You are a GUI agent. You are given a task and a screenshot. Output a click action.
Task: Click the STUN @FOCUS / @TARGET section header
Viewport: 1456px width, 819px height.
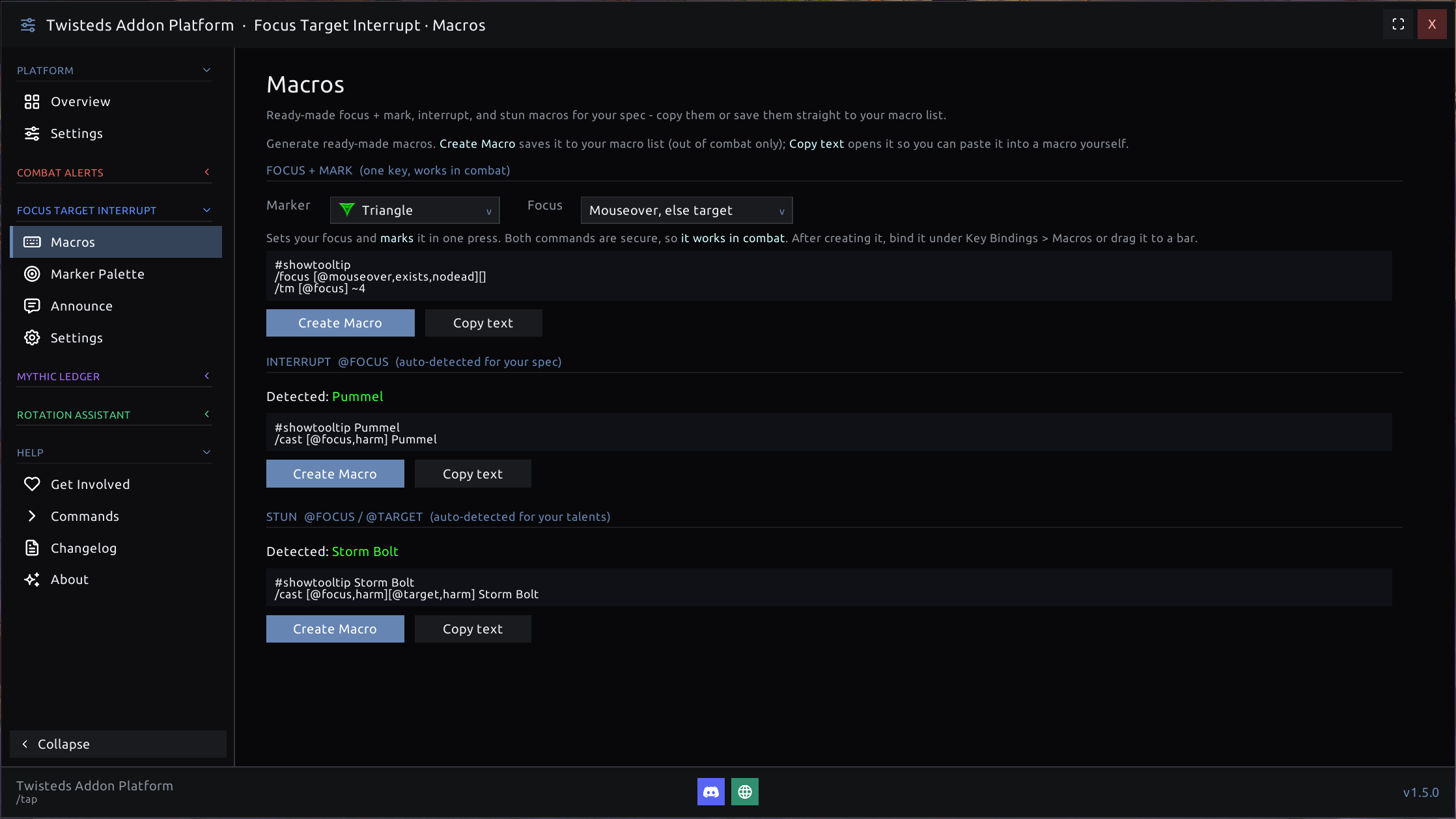tap(438, 517)
